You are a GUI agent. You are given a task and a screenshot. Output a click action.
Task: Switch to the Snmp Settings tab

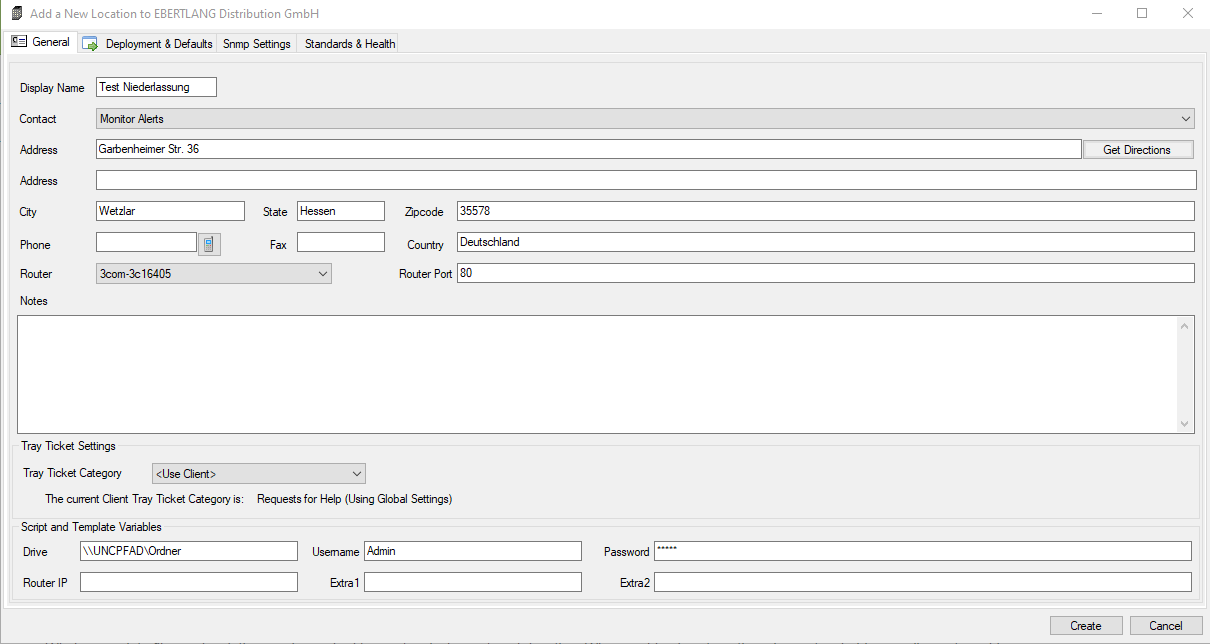256,44
